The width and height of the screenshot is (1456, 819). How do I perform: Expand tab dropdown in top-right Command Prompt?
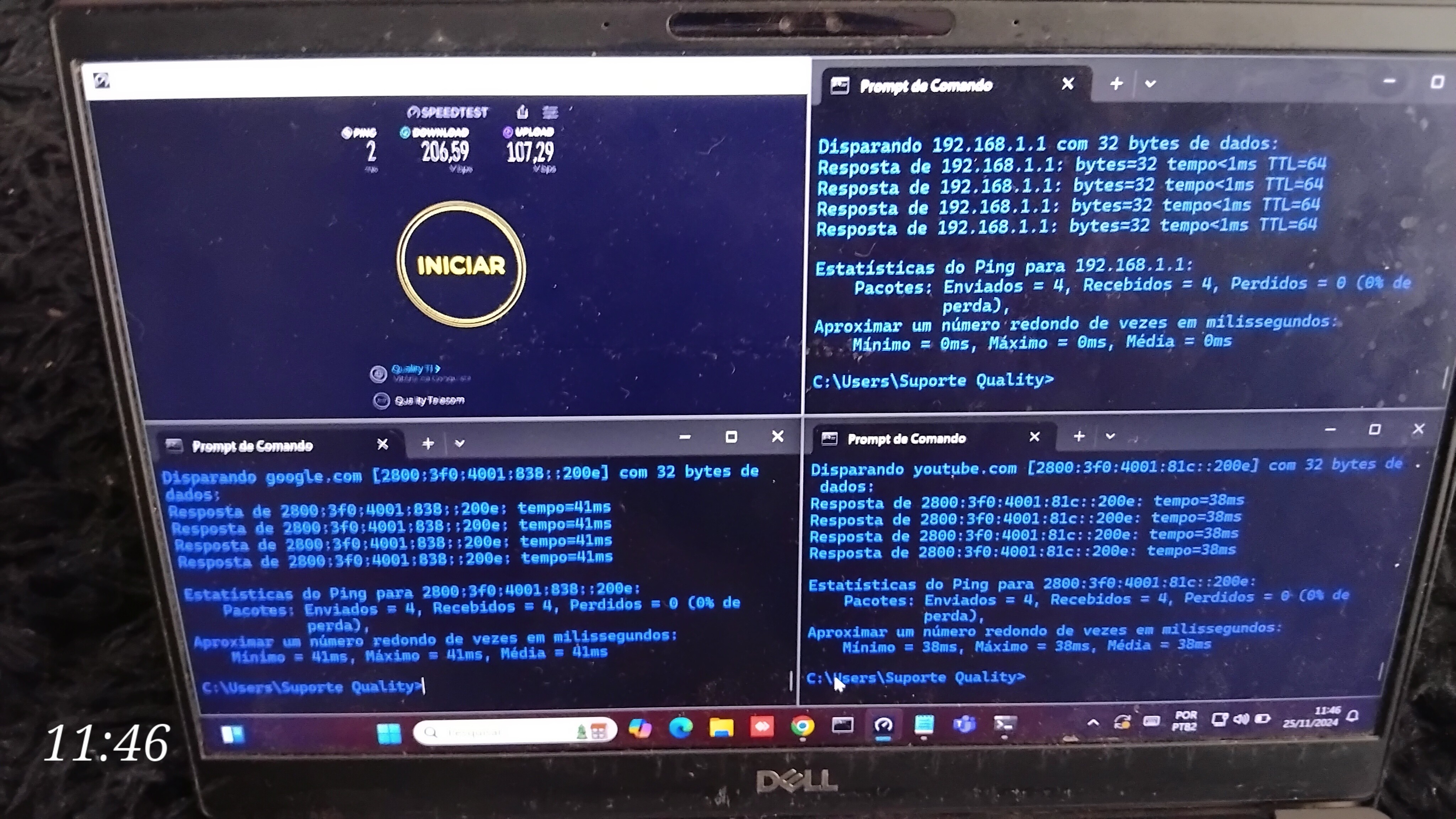1150,84
